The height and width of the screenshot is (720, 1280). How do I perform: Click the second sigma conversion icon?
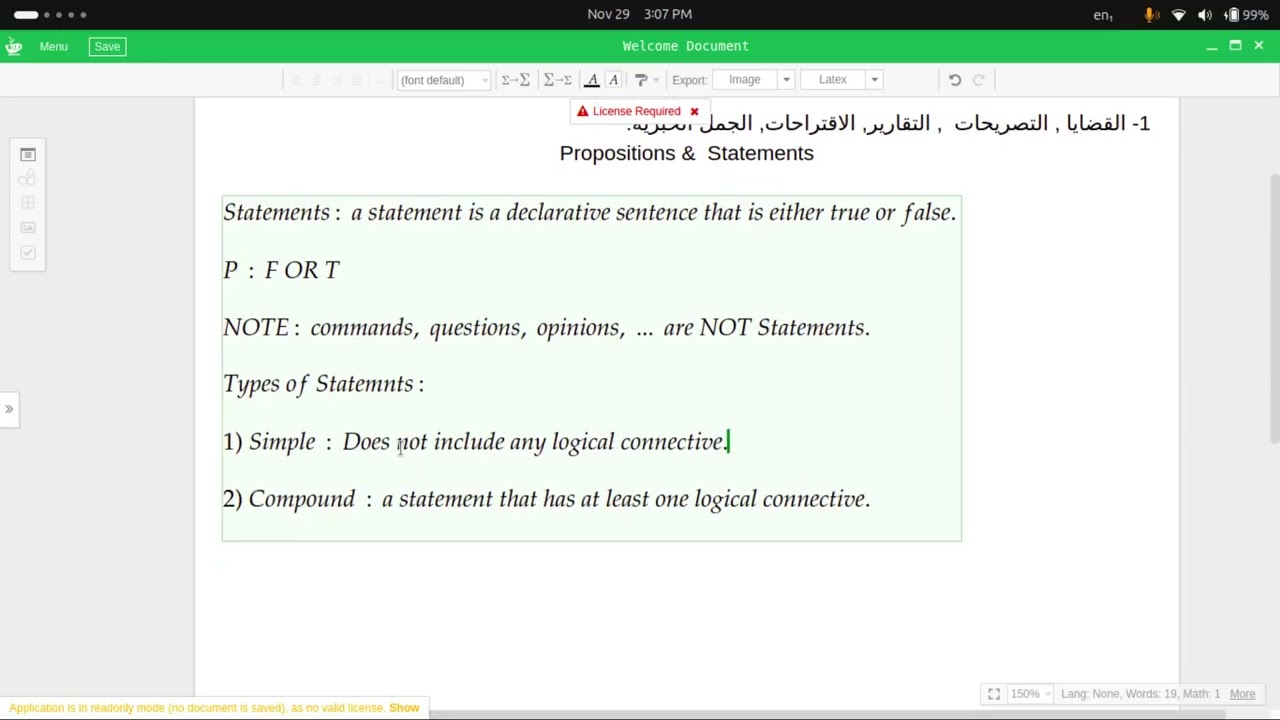(557, 80)
